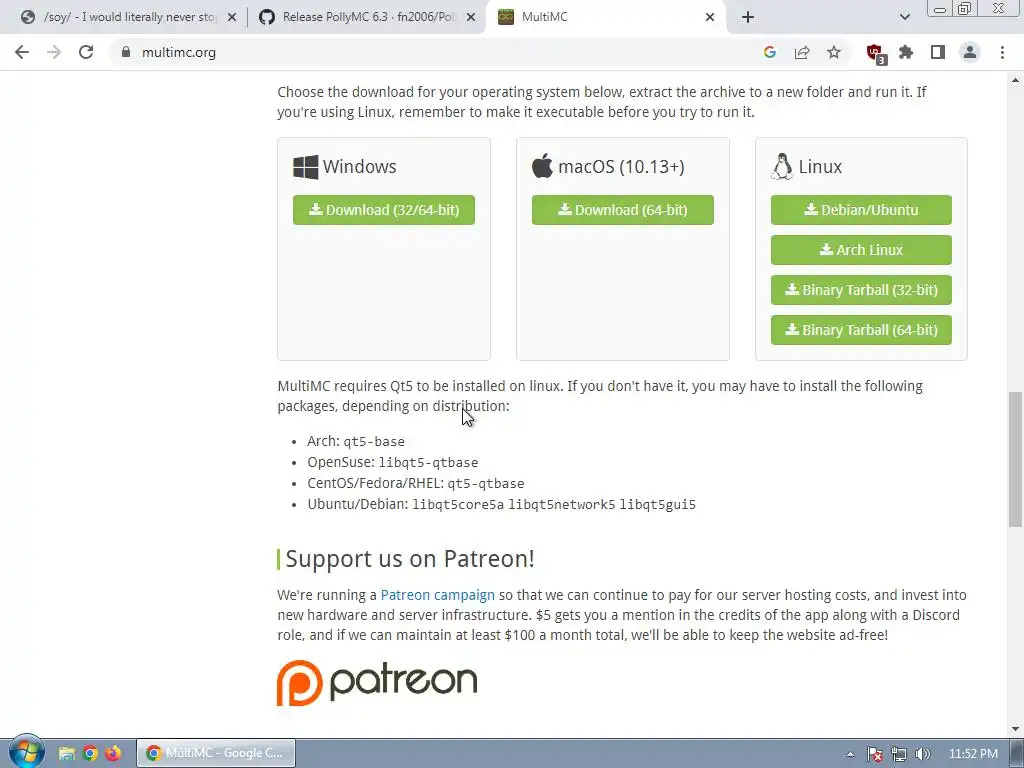
Task: Open the extensions puzzle icon
Action: point(906,52)
